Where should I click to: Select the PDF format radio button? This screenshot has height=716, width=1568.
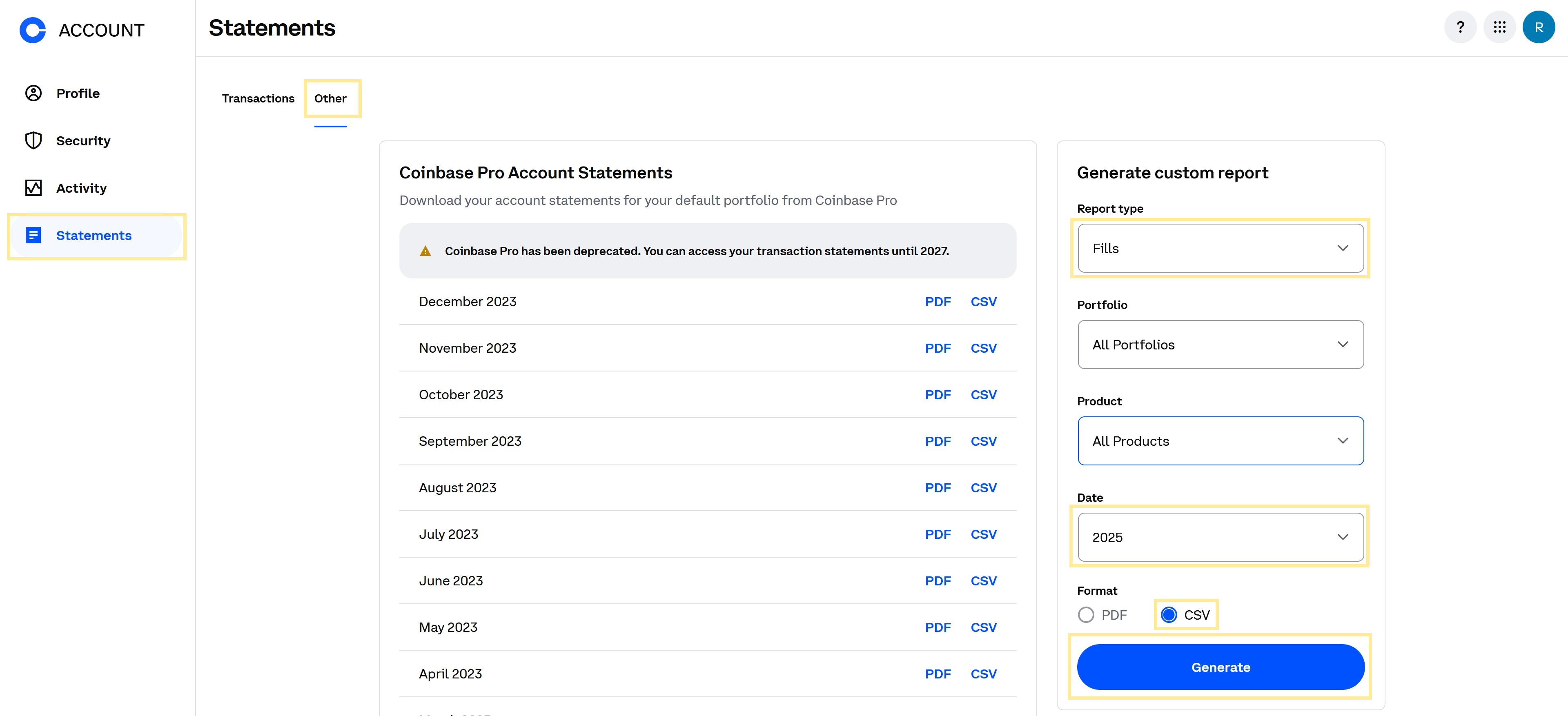[x=1086, y=615]
